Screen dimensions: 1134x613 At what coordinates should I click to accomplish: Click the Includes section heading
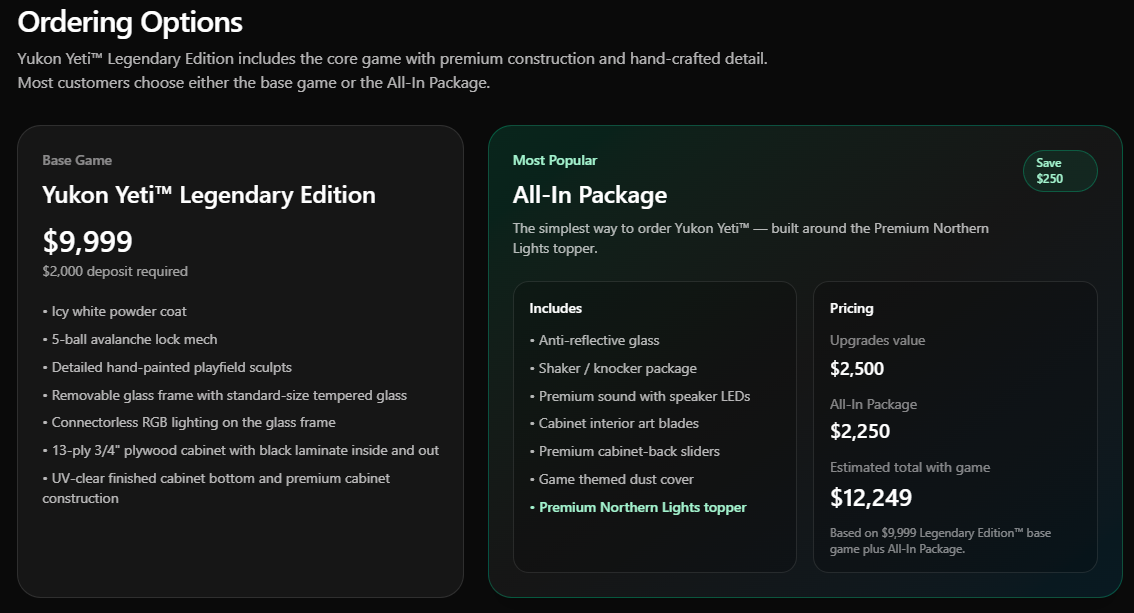pos(555,308)
